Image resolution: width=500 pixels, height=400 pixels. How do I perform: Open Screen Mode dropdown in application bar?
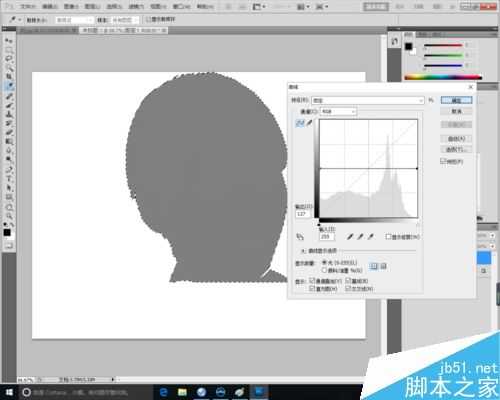click(322, 7)
